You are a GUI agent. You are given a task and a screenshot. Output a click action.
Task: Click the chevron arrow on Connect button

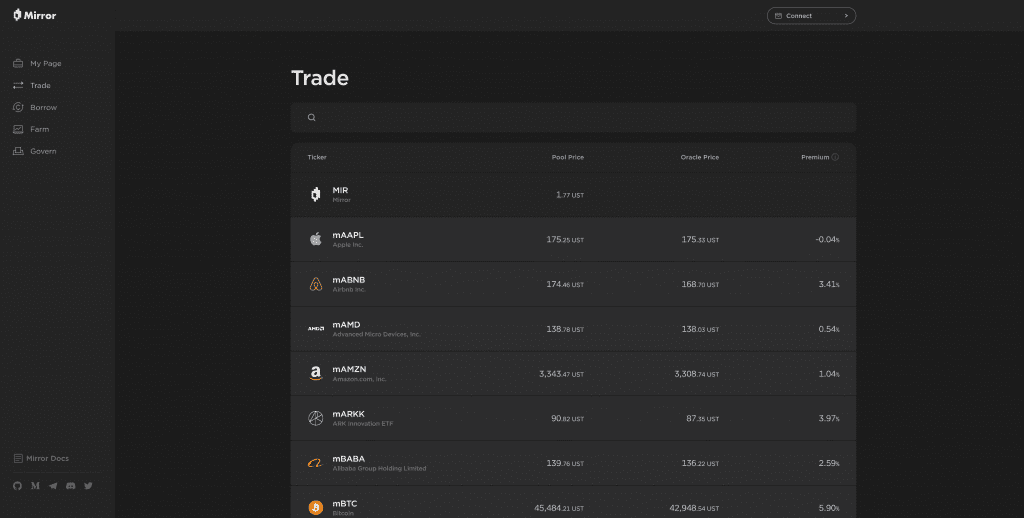(x=846, y=16)
